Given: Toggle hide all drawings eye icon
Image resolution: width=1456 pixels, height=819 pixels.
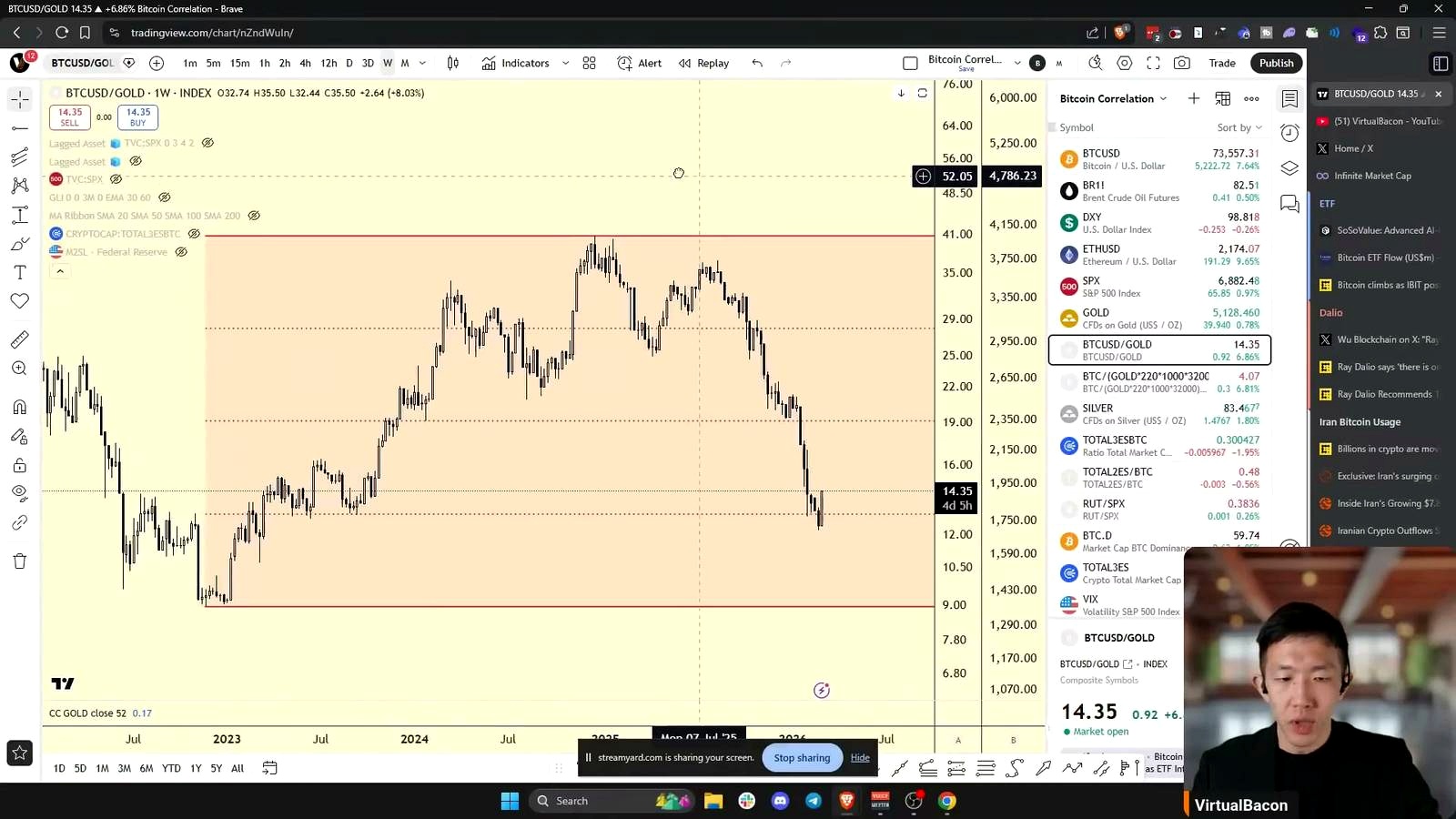Looking at the screenshot, I should [20, 492].
